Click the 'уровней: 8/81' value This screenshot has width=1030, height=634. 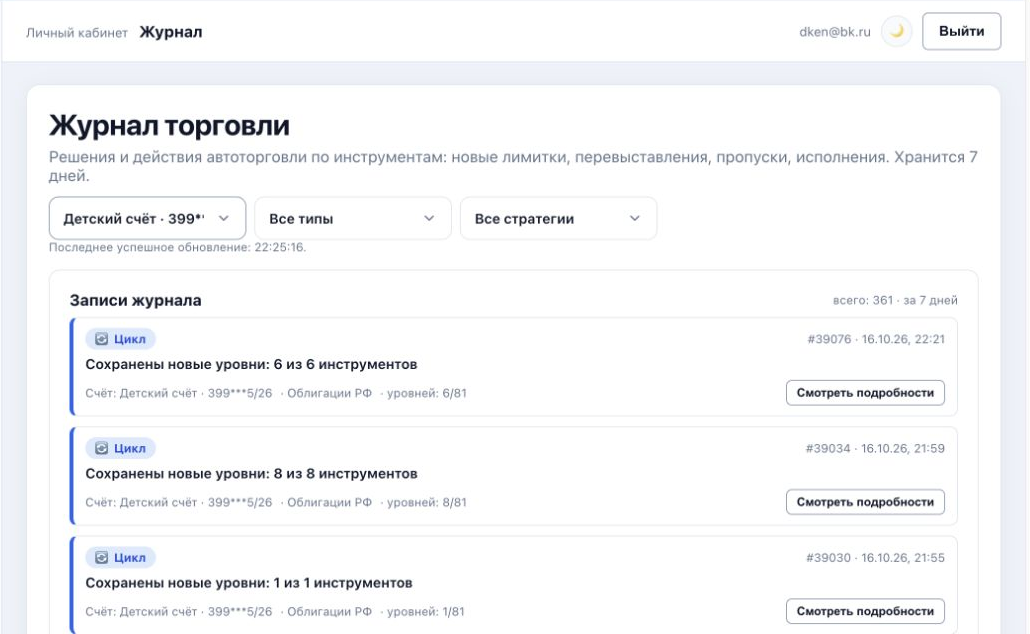click(426, 502)
